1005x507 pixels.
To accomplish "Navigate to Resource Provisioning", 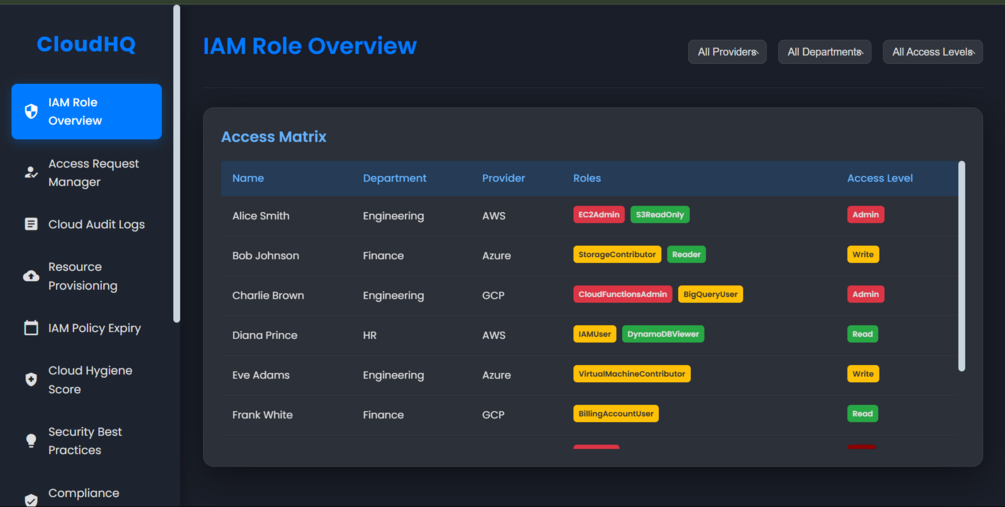I will pyautogui.click(x=87, y=276).
